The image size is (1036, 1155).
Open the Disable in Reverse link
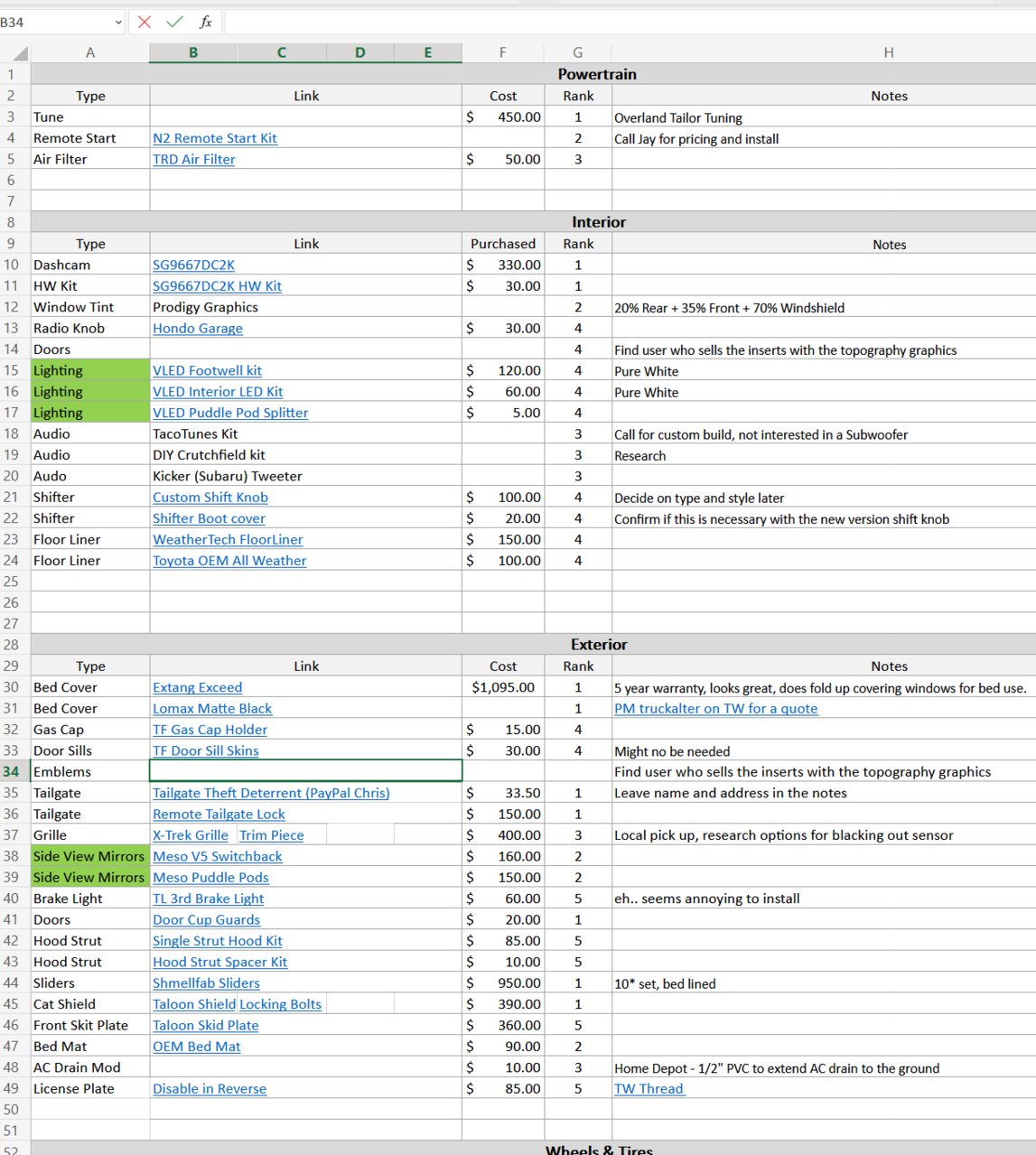[x=210, y=1089]
